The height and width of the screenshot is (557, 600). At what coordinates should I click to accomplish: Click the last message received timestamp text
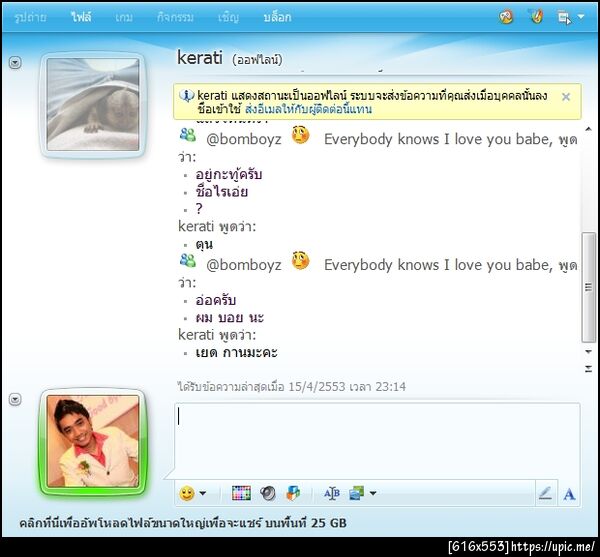[292, 386]
